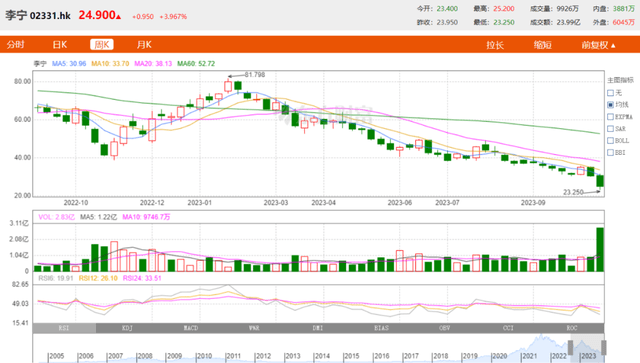The width and height of the screenshot is (640, 363).
Task: Select the W%R indicator tab
Action: coord(254,328)
